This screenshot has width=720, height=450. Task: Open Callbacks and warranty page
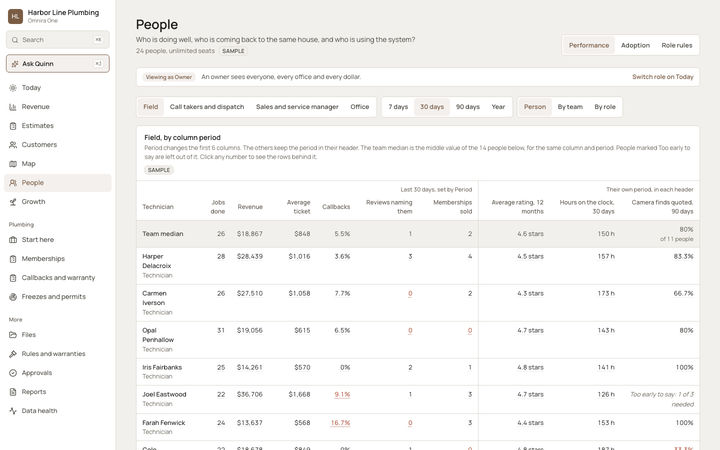[58, 278]
